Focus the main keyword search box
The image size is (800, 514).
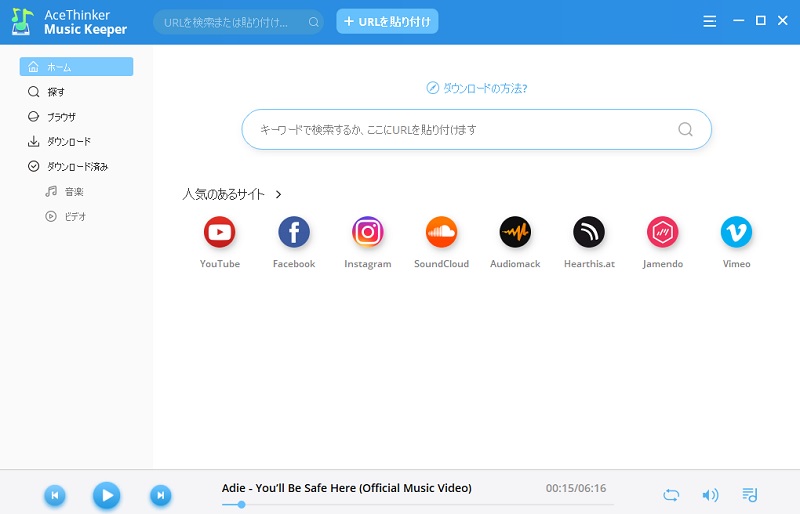point(477,130)
